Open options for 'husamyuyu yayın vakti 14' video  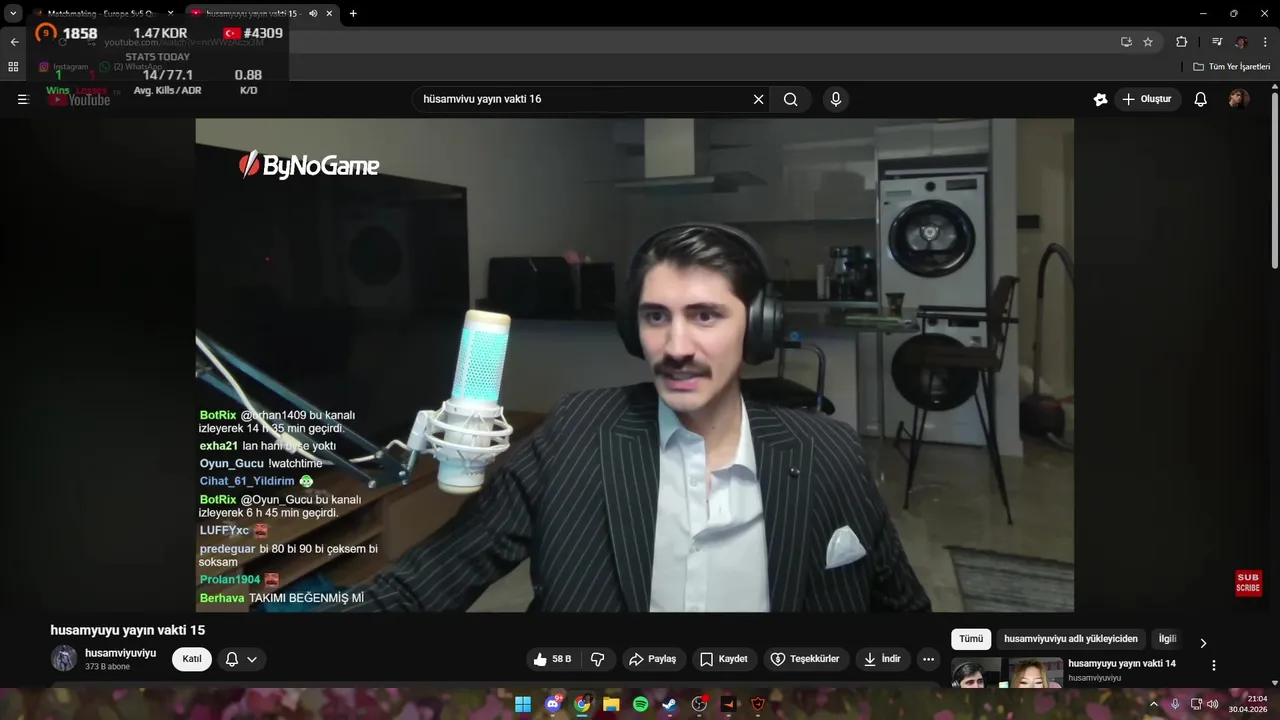pyautogui.click(x=1214, y=665)
